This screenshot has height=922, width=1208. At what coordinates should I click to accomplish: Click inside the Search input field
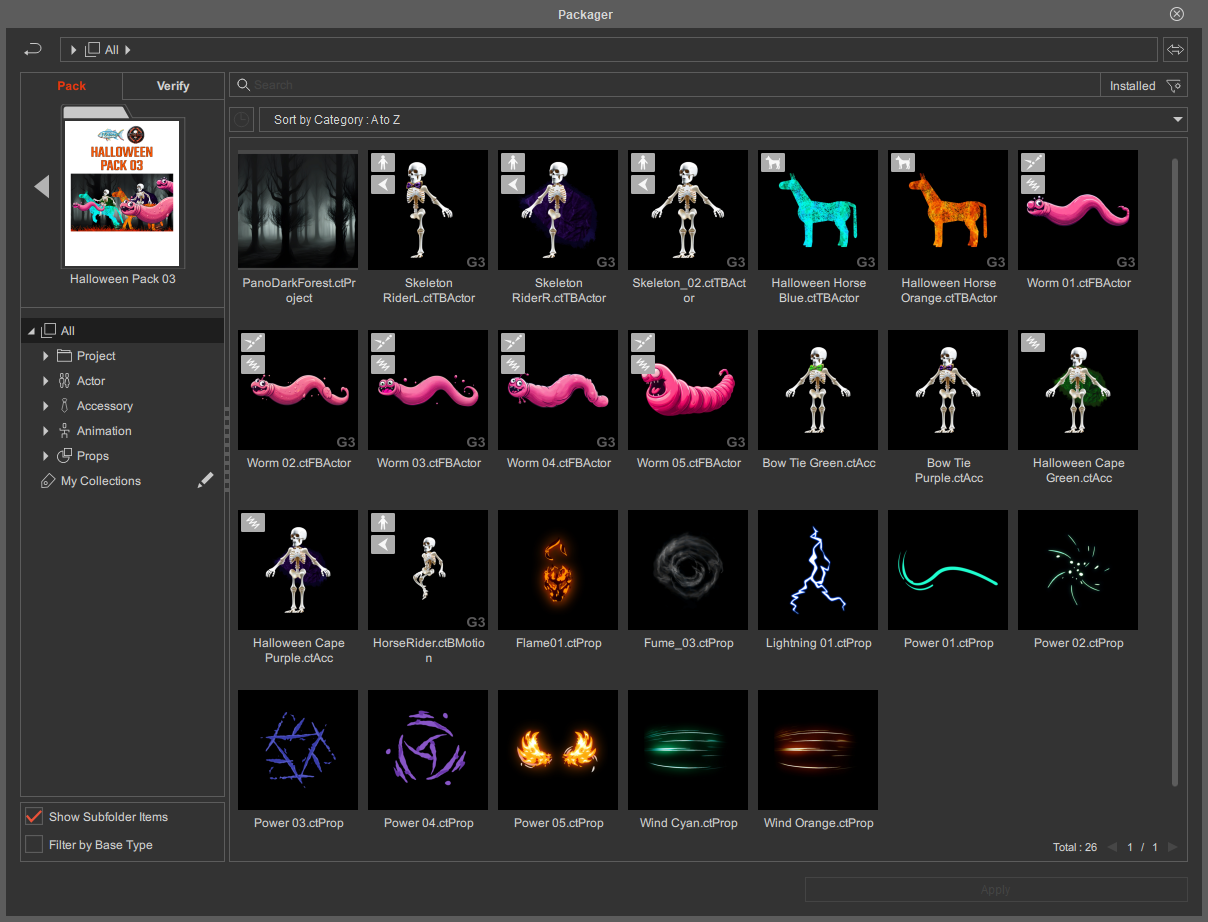pyautogui.click(x=664, y=86)
